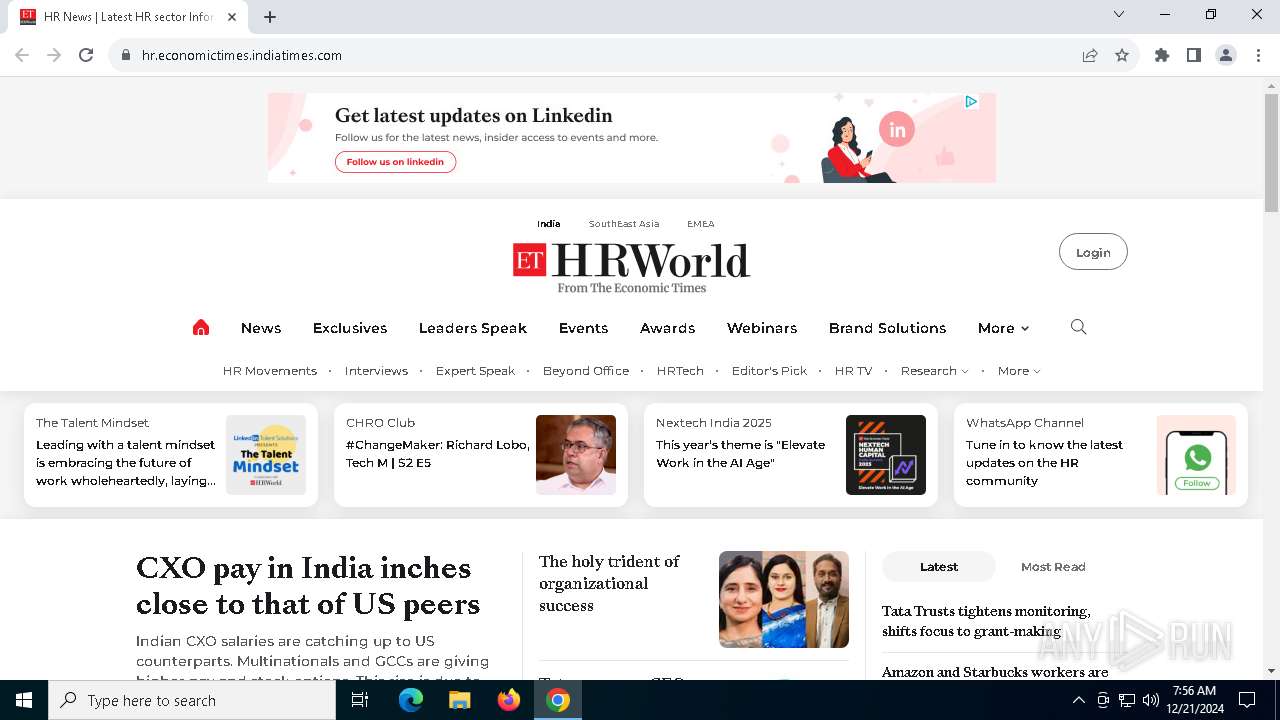The width and height of the screenshot is (1280, 720).
Task: Open the Interviews link
Action: pos(376,371)
